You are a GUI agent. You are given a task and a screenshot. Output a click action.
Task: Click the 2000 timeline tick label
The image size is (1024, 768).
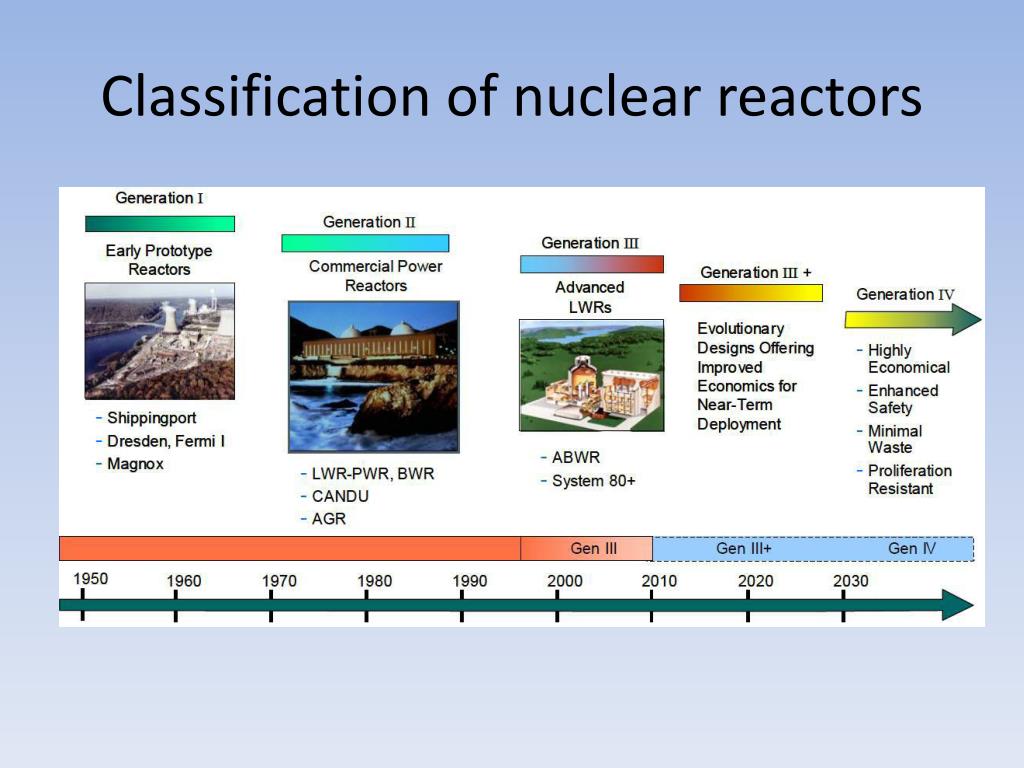565,581
